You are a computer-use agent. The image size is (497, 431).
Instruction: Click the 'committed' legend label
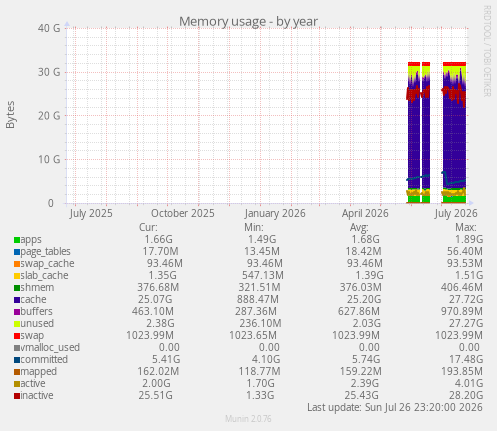44,360
